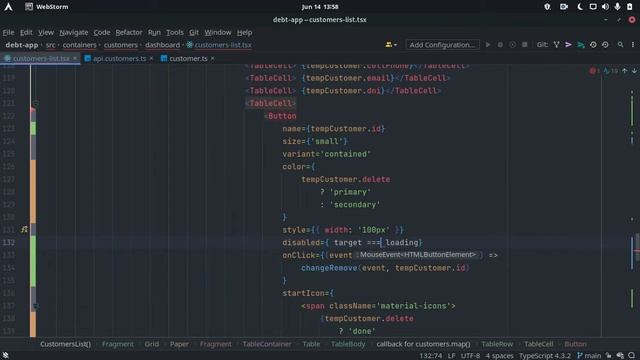Click the WebStorm app name in top bar

point(52,7)
